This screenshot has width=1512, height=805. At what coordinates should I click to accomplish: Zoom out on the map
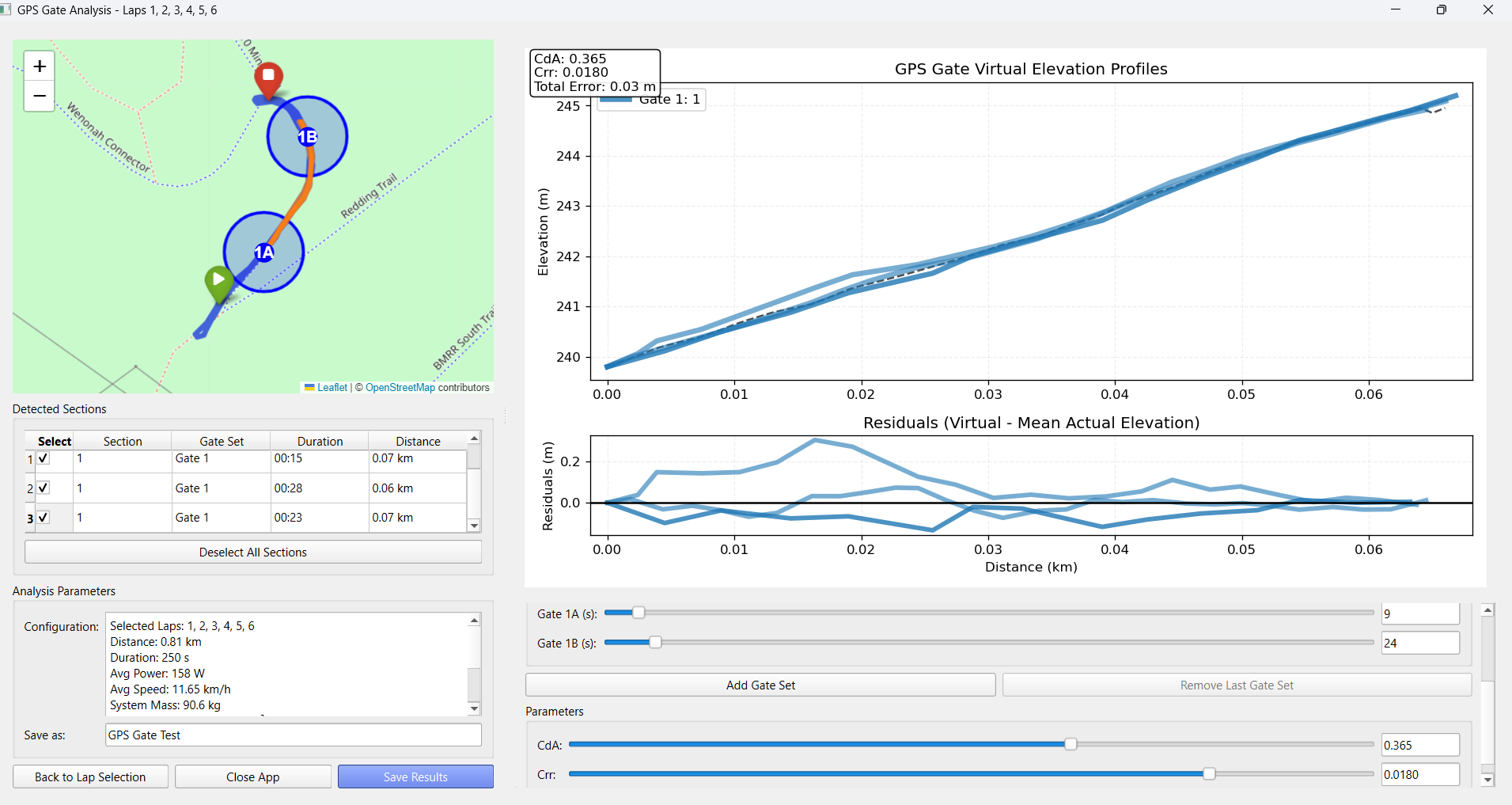pyautogui.click(x=40, y=97)
